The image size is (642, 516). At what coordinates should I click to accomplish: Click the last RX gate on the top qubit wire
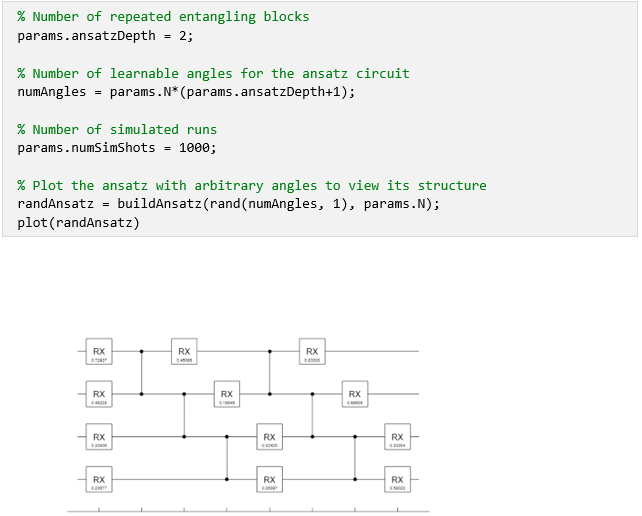(312, 352)
